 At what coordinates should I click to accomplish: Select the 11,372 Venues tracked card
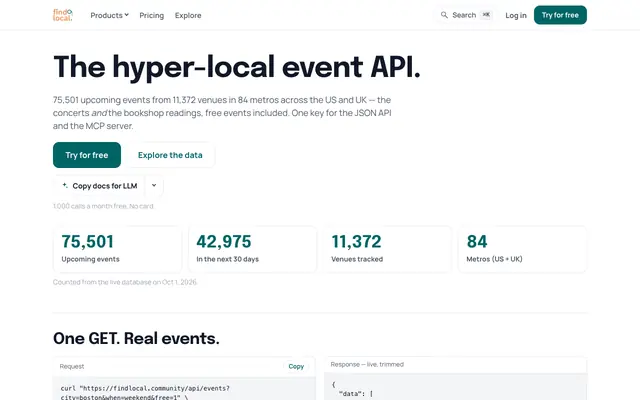(x=387, y=249)
